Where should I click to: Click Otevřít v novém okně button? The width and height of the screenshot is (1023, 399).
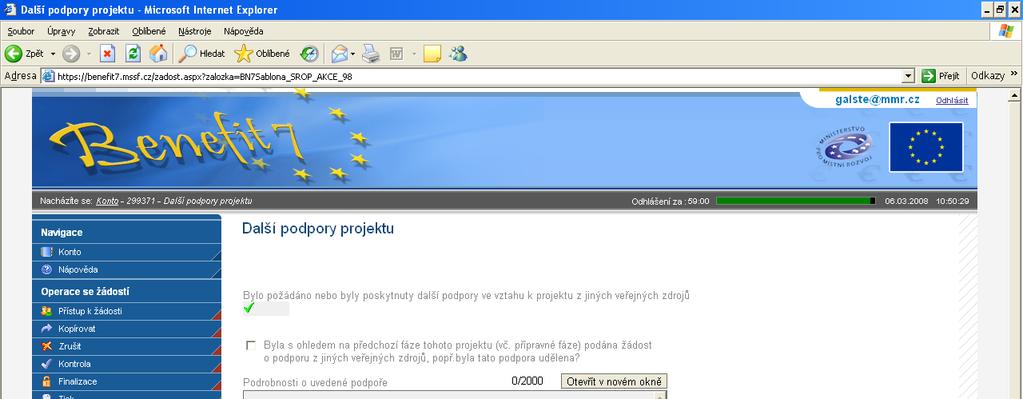pos(614,381)
